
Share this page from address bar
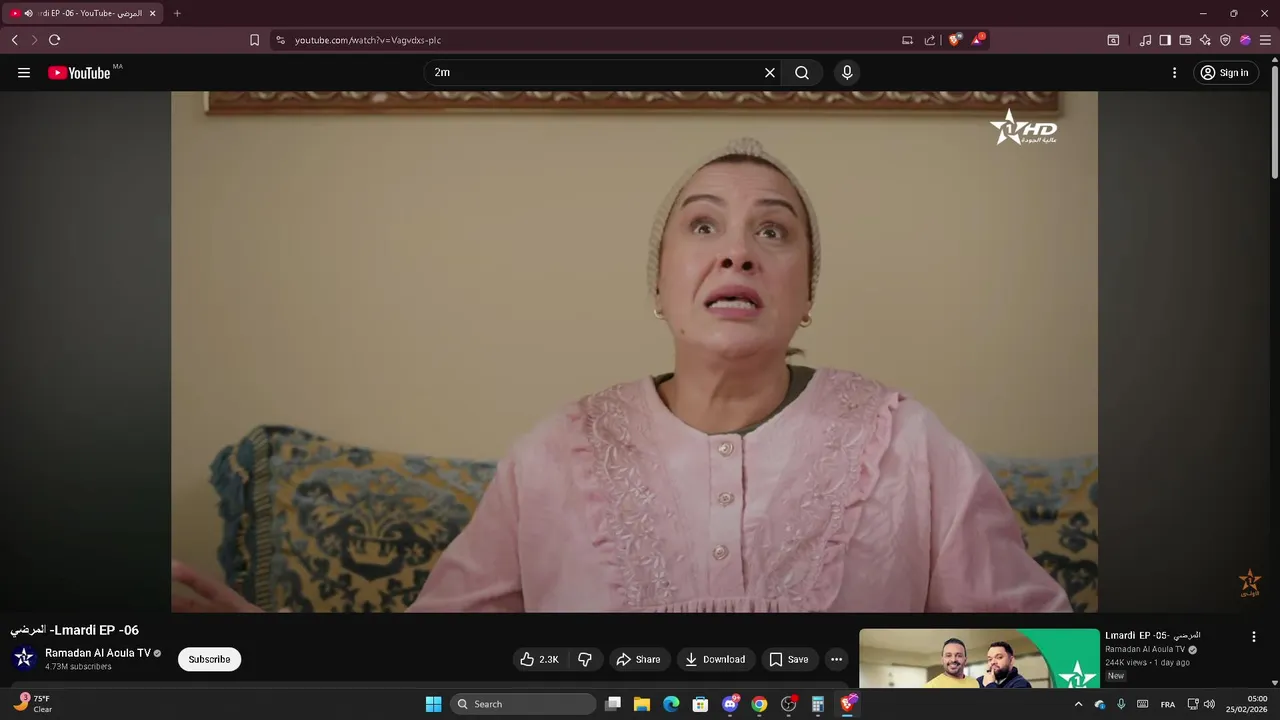tap(930, 40)
